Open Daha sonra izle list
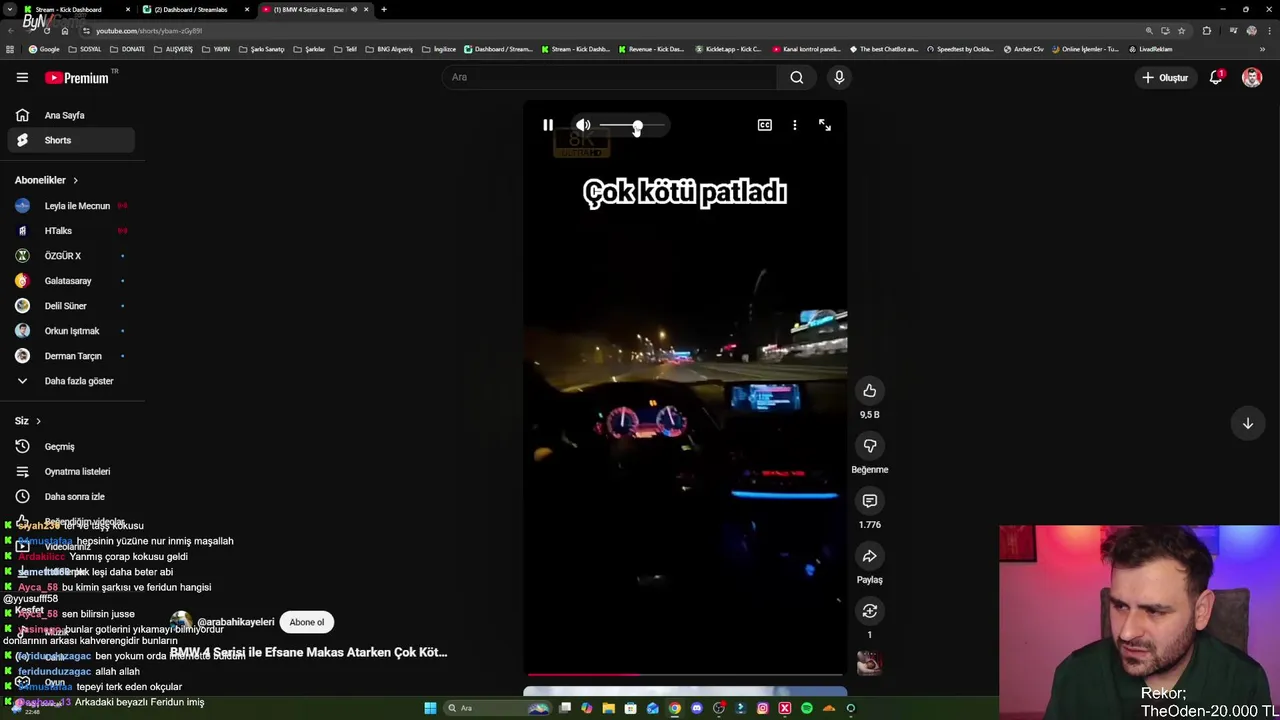 70,497
